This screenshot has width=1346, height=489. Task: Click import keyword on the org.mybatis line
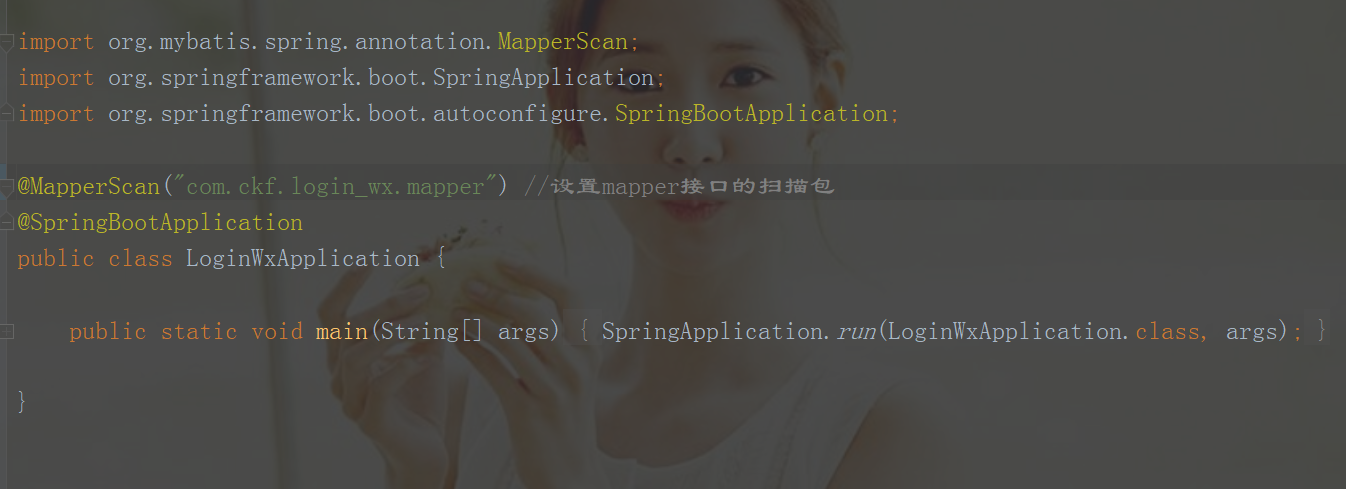(x=56, y=42)
